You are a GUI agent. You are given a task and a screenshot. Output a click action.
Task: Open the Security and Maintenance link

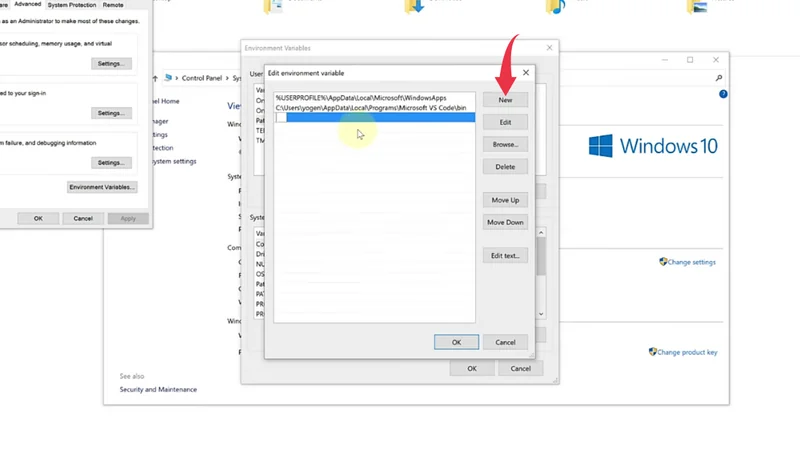(x=158, y=389)
